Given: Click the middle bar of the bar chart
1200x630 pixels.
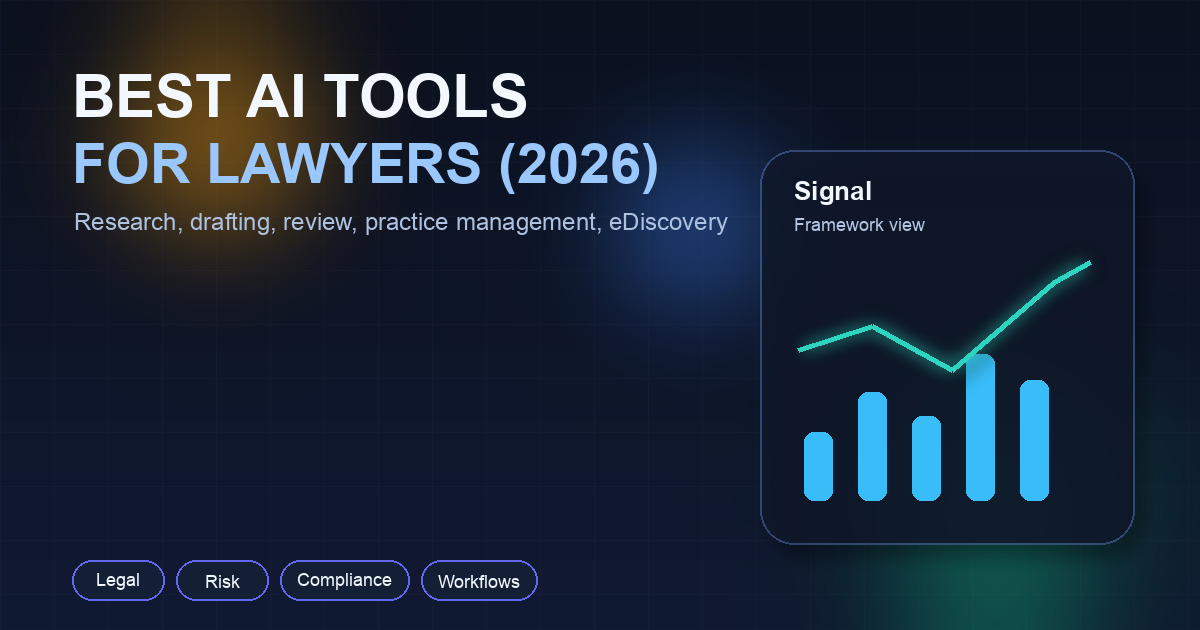Looking at the screenshot, I should click(927, 455).
